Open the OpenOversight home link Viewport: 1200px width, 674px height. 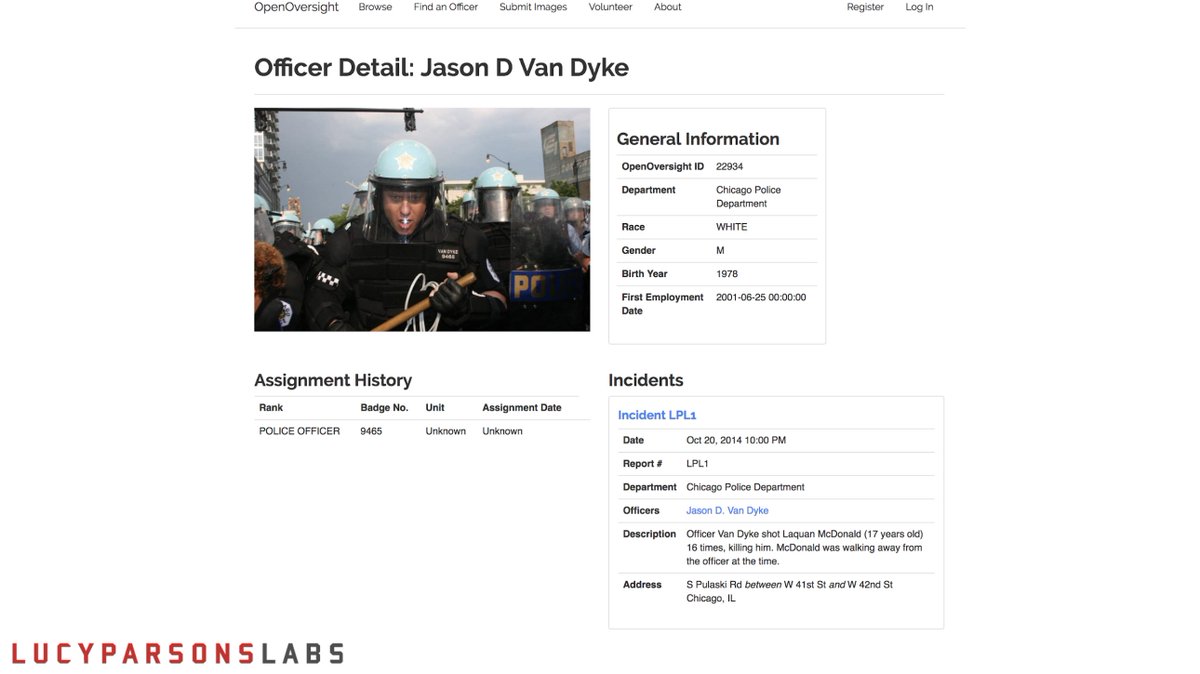(x=296, y=7)
